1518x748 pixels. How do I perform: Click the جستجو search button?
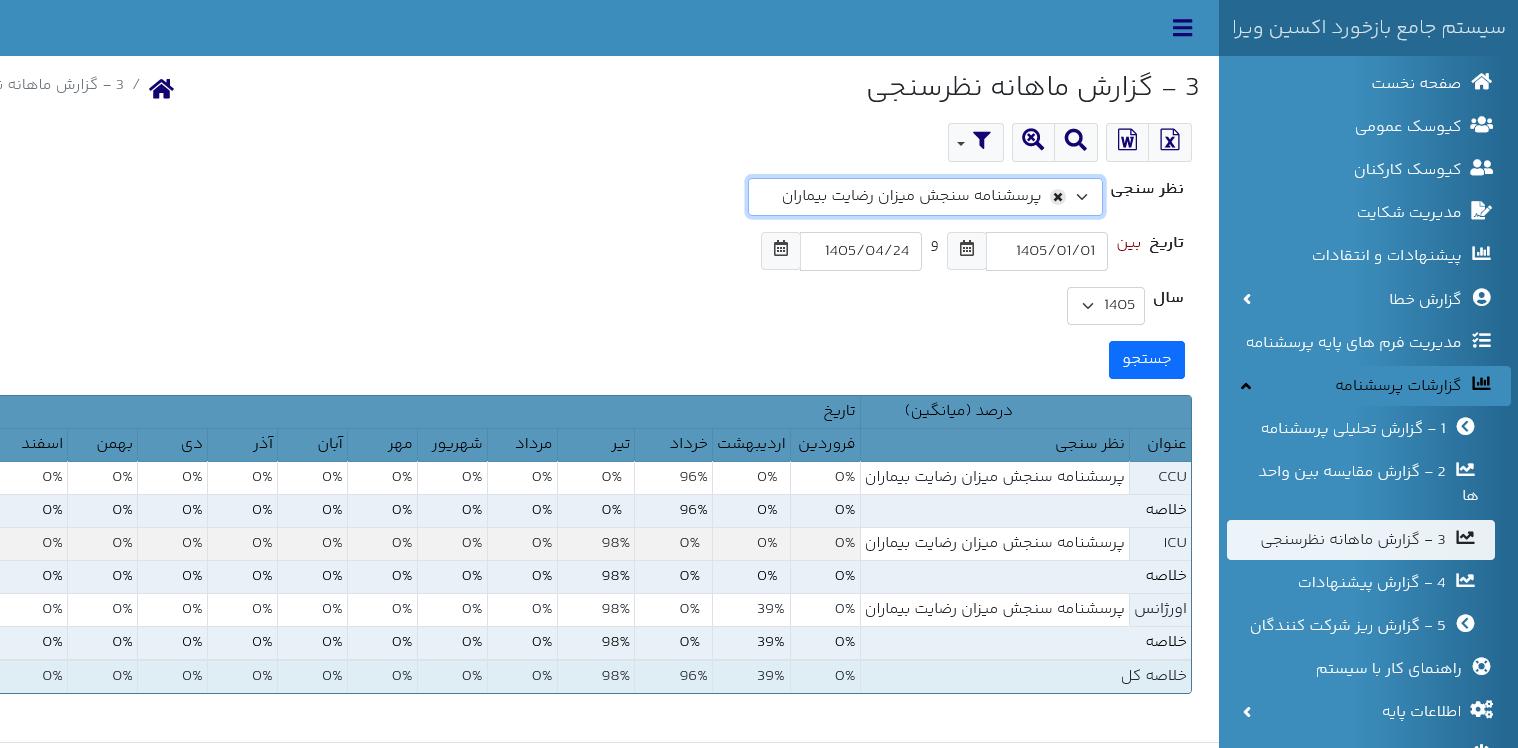click(1147, 360)
